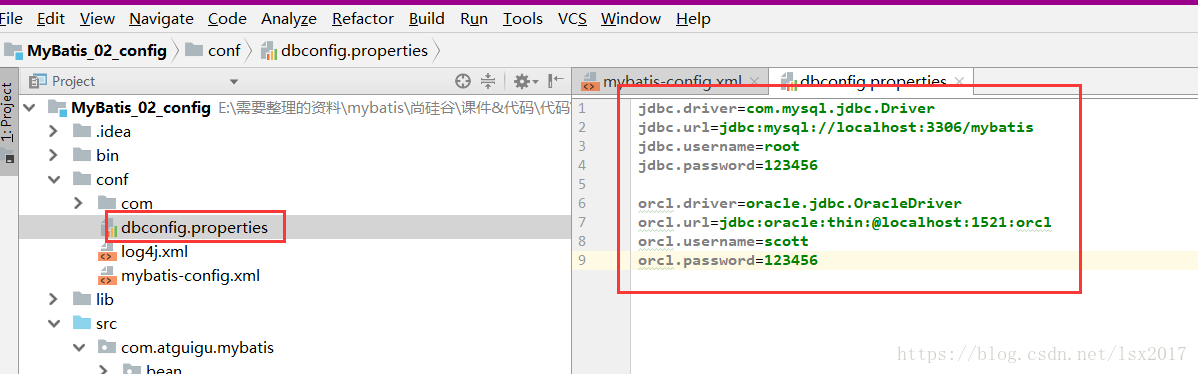Place cursor on the jdbc.url line
Screen dimensions: 1198x374
835,127
